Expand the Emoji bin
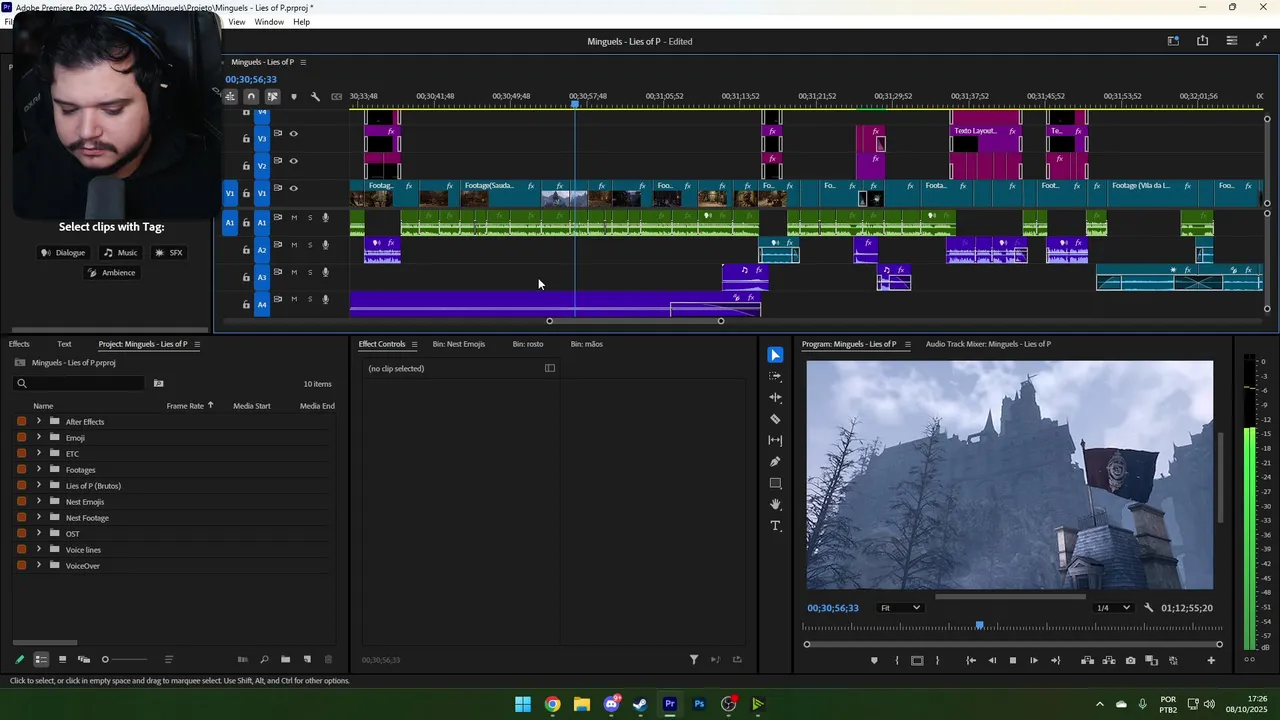 point(39,437)
